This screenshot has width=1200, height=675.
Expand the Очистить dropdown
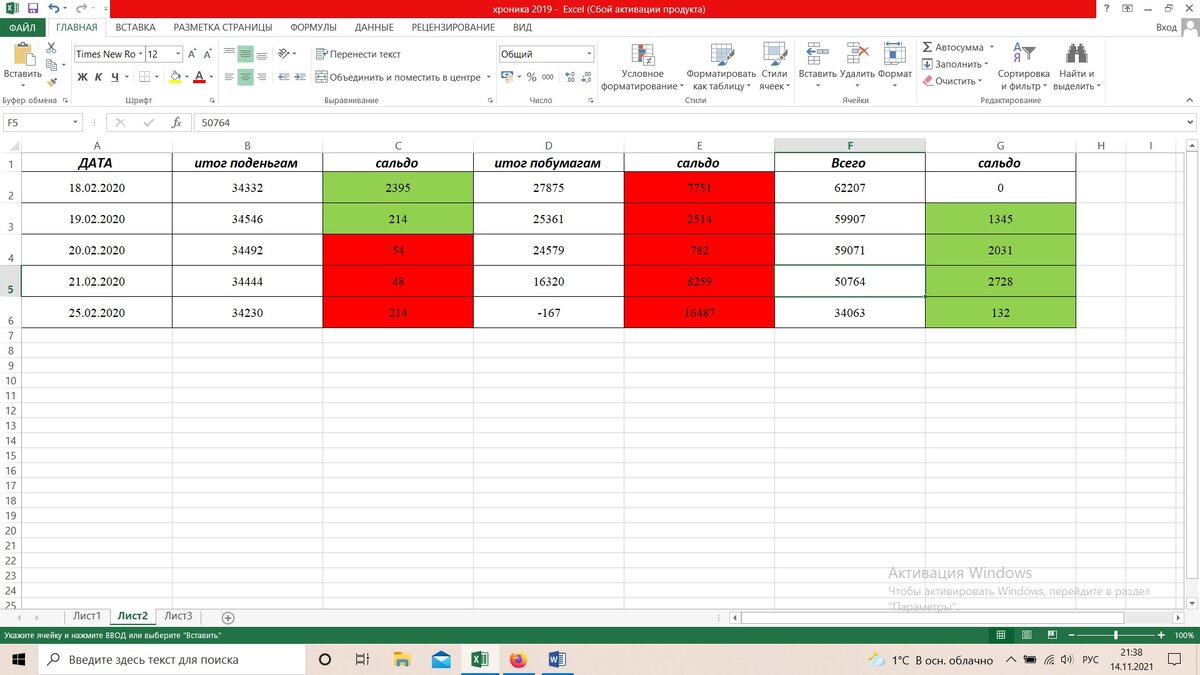(980, 81)
